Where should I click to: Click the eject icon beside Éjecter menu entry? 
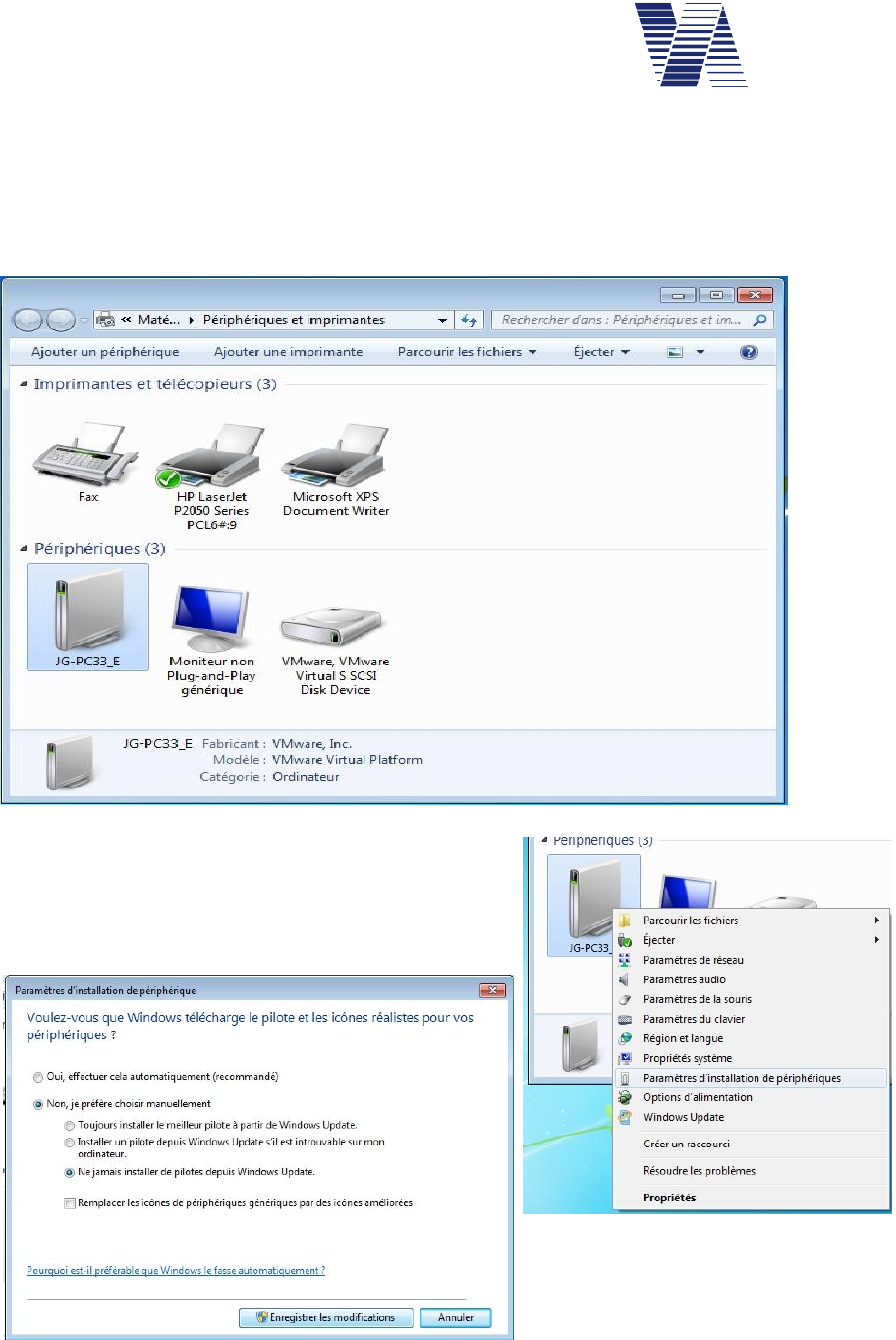click(624, 940)
